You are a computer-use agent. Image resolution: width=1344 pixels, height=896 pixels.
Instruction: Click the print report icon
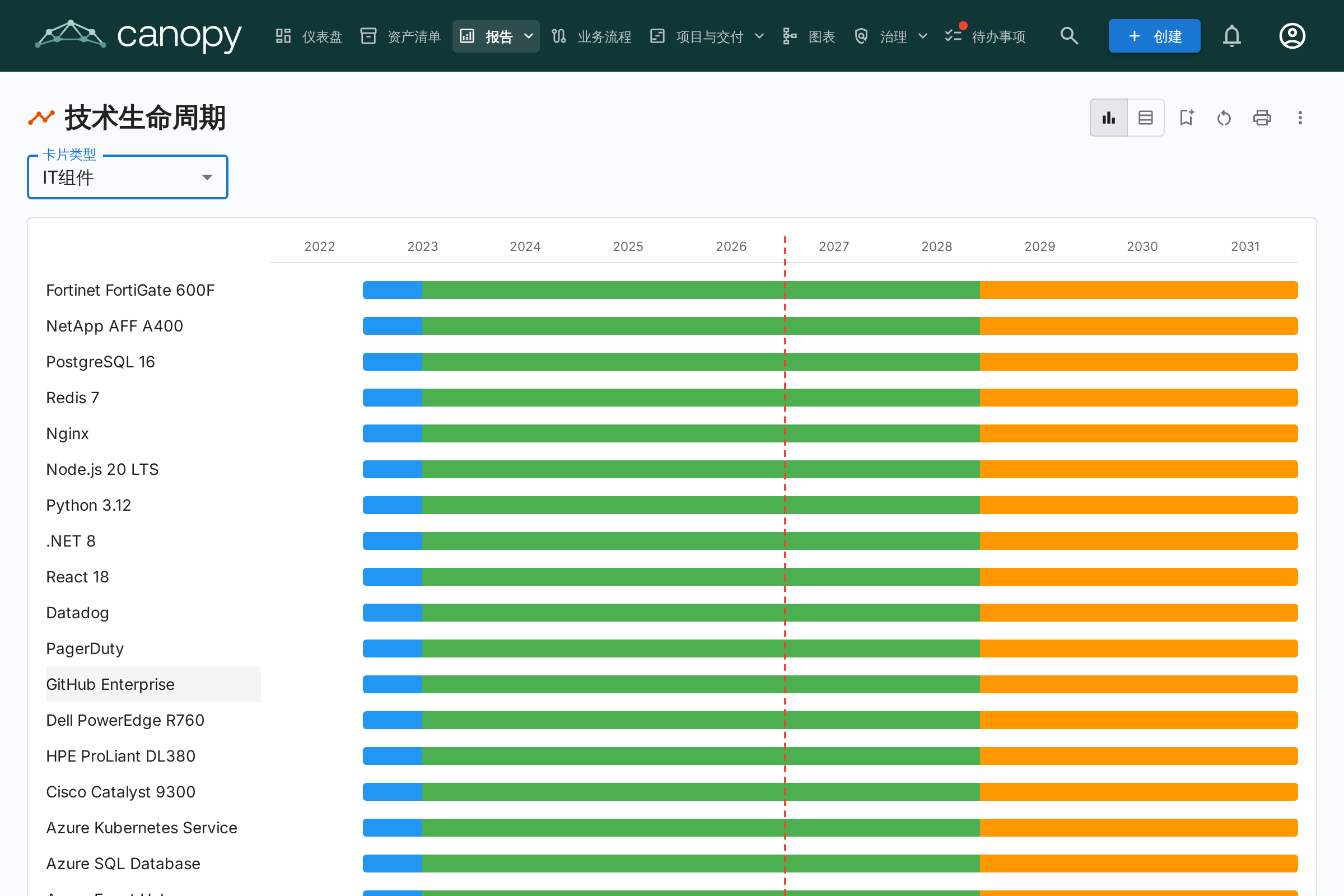[1262, 118]
